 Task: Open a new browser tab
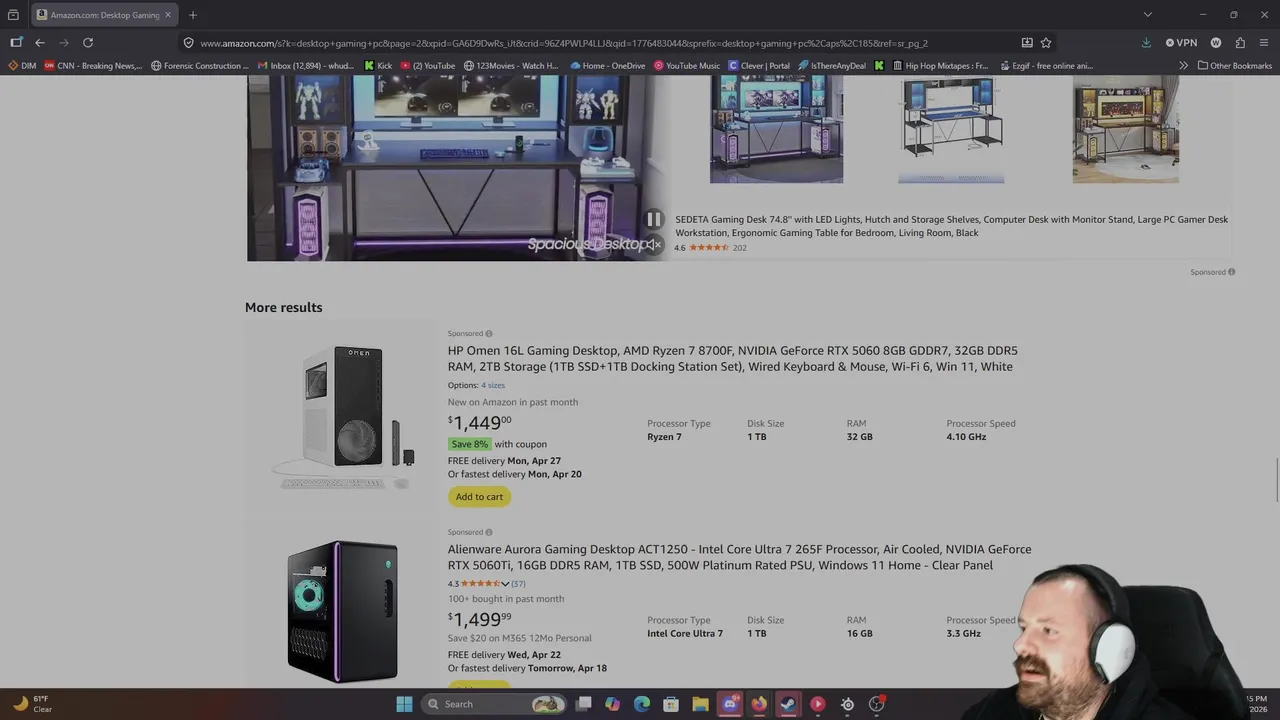click(x=193, y=15)
